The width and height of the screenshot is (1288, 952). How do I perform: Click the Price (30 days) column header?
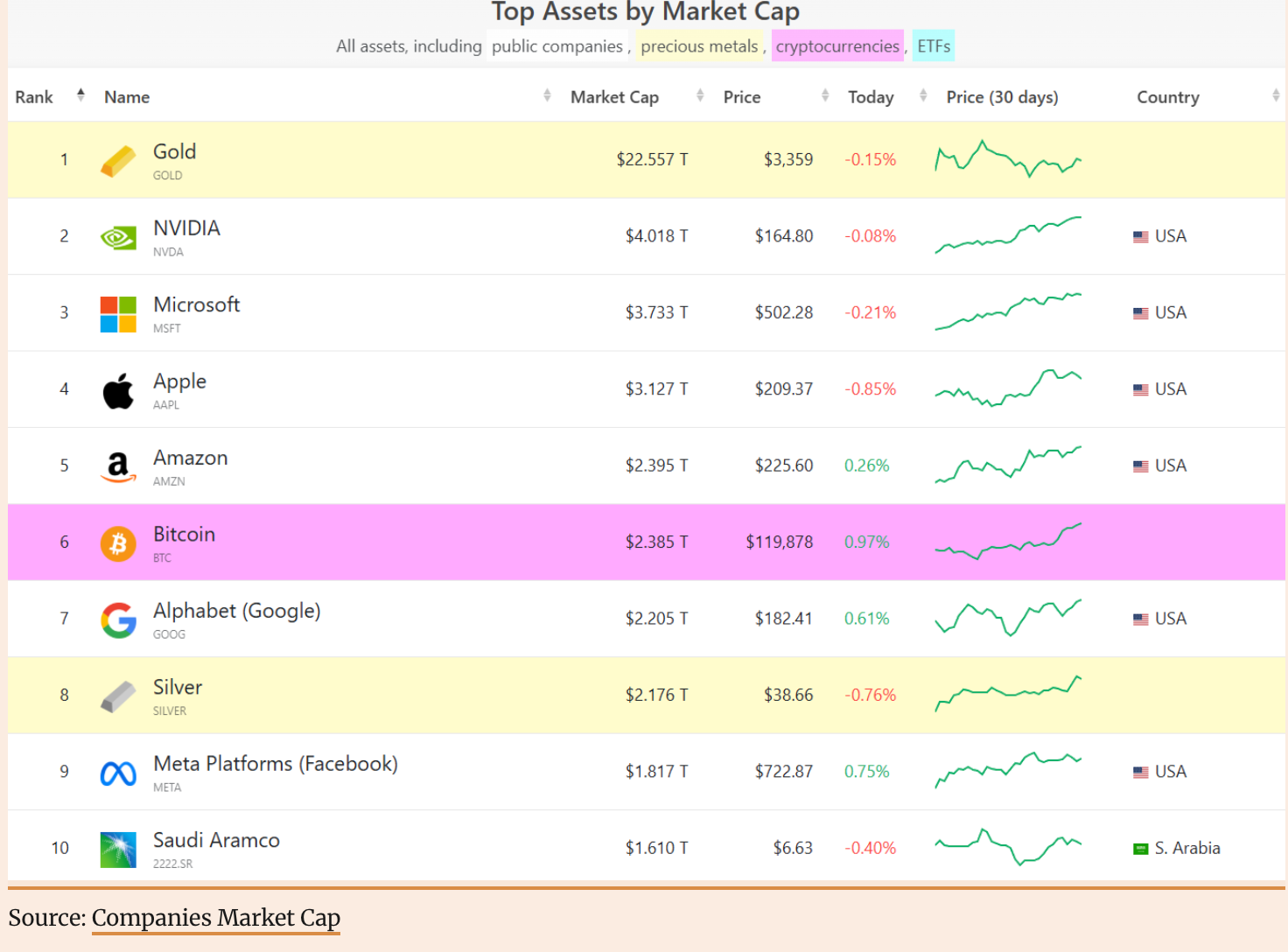pos(1002,97)
